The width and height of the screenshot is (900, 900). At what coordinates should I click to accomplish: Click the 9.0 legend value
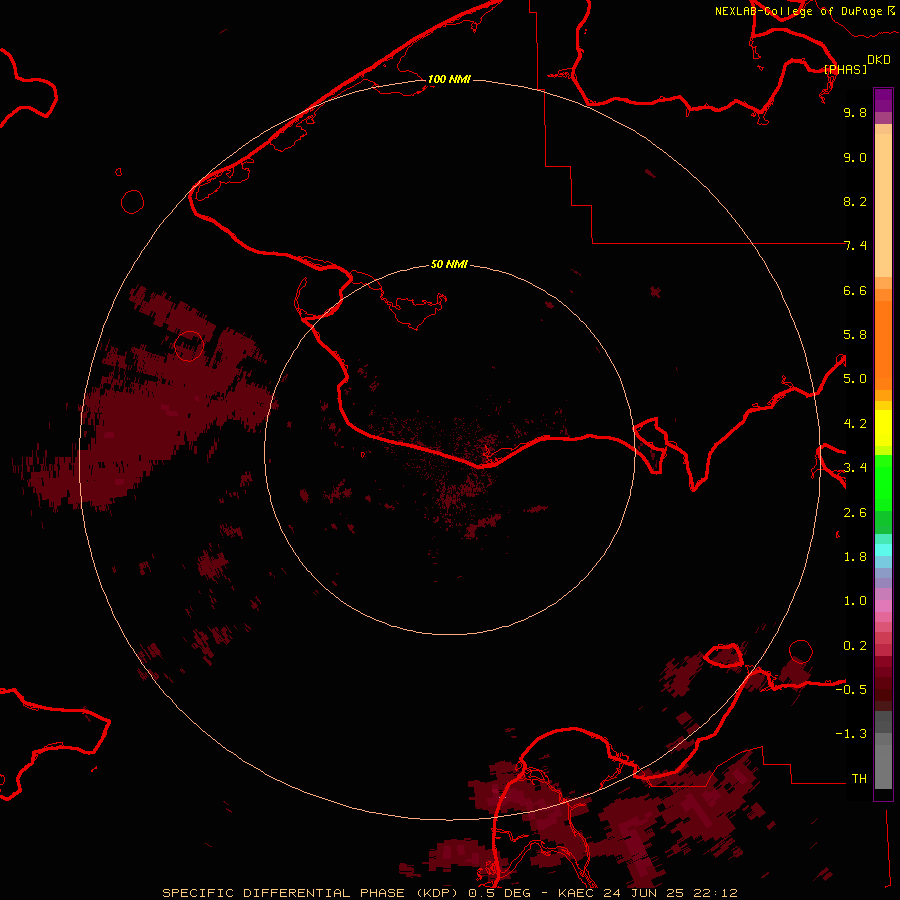(855, 158)
